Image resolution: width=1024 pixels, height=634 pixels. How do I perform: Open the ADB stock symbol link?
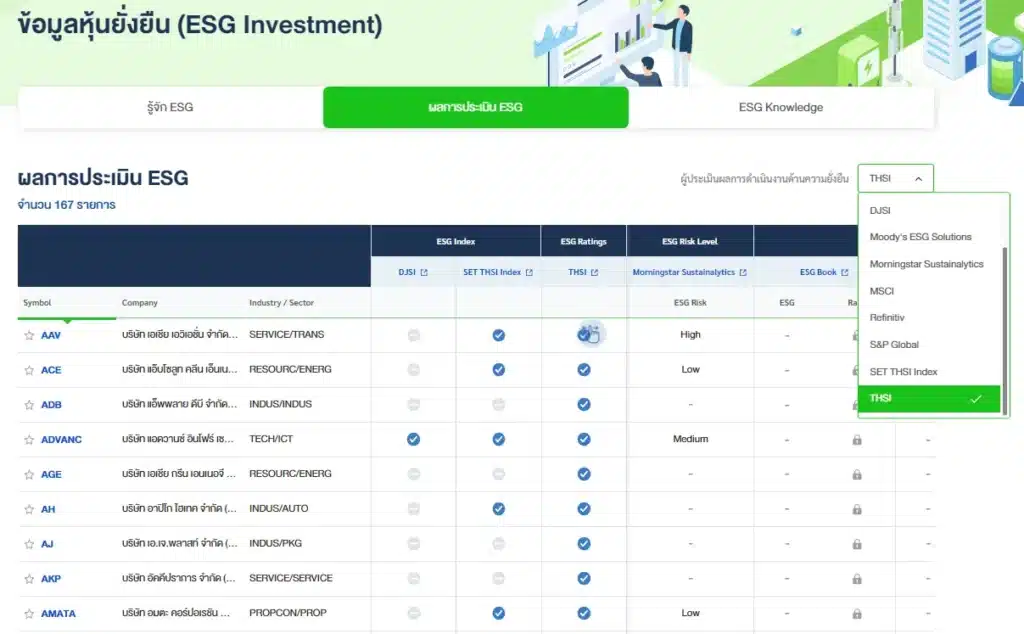51,405
